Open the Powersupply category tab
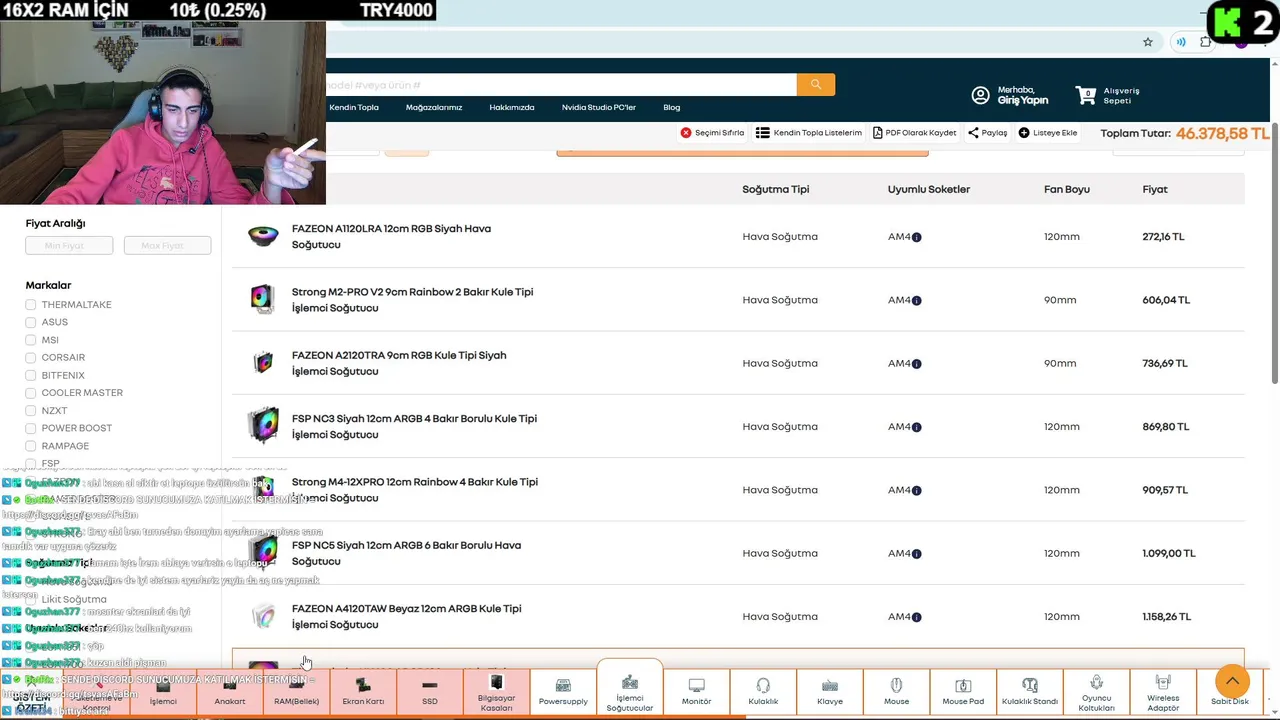 563,692
